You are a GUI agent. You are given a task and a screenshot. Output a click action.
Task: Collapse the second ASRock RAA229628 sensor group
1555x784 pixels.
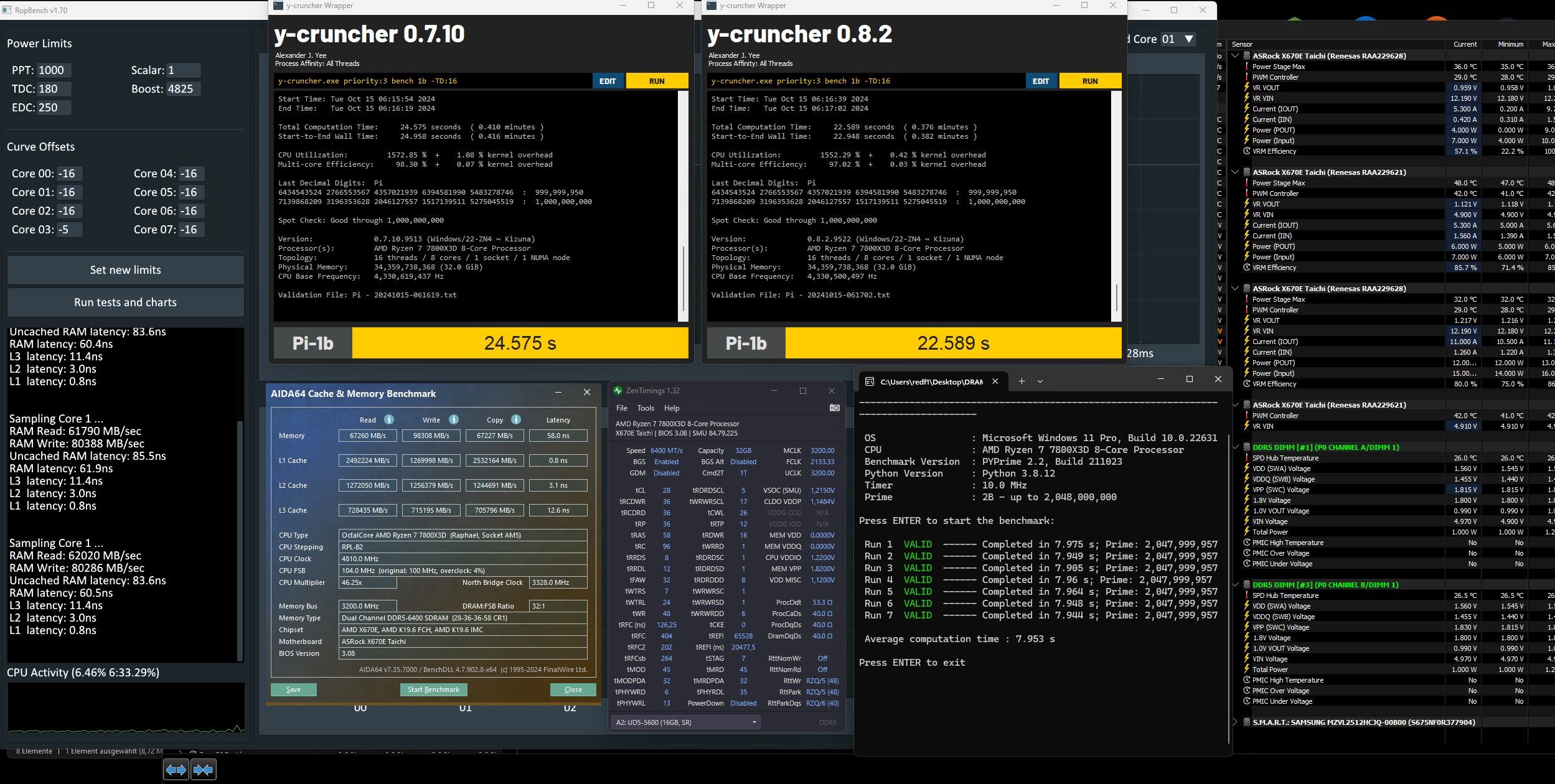1235,288
